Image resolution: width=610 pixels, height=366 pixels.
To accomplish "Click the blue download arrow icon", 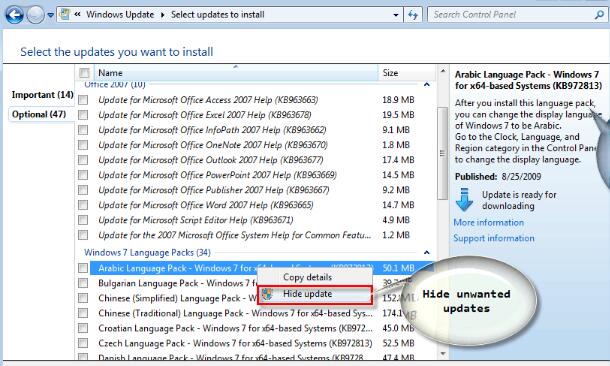I will coord(465,200).
